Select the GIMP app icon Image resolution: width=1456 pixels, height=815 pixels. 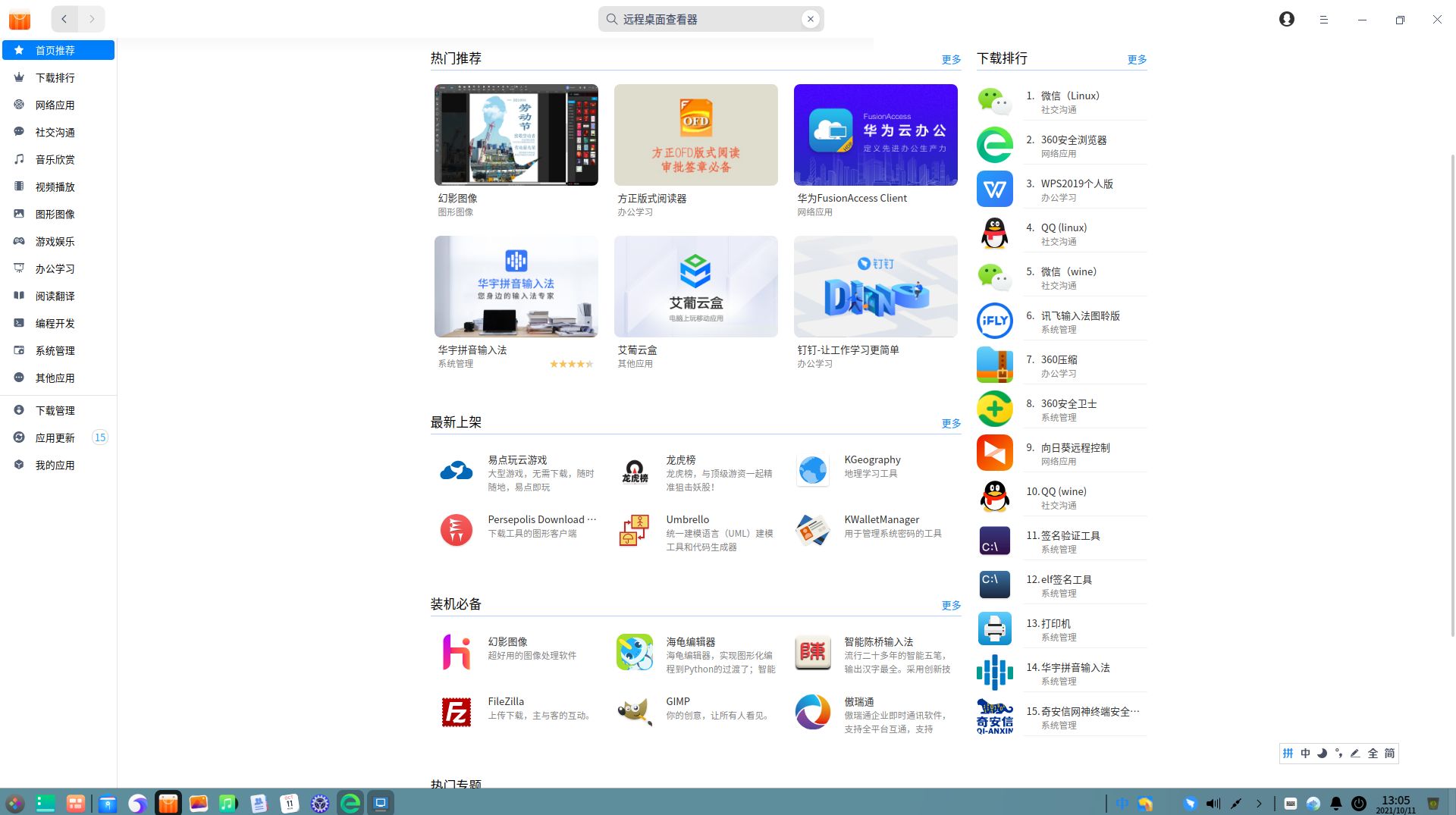click(634, 712)
